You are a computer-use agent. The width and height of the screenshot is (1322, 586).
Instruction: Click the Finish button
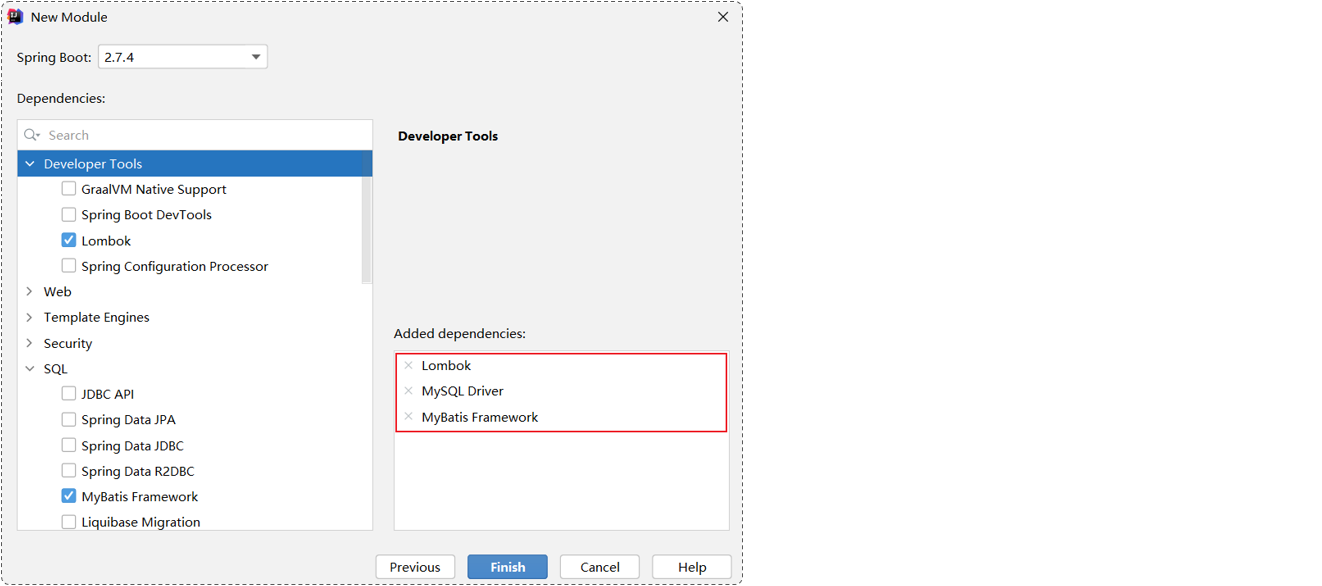(508, 567)
